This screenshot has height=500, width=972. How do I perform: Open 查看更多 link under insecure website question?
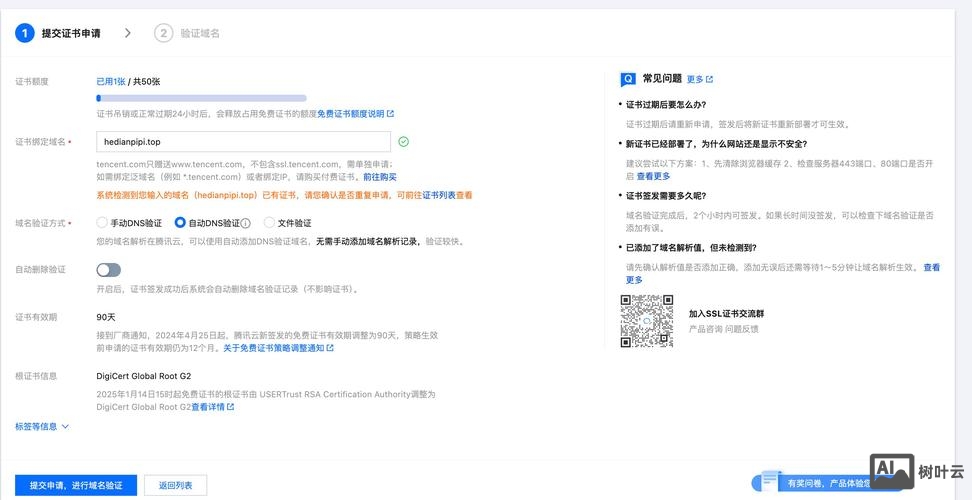pos(653,176)
